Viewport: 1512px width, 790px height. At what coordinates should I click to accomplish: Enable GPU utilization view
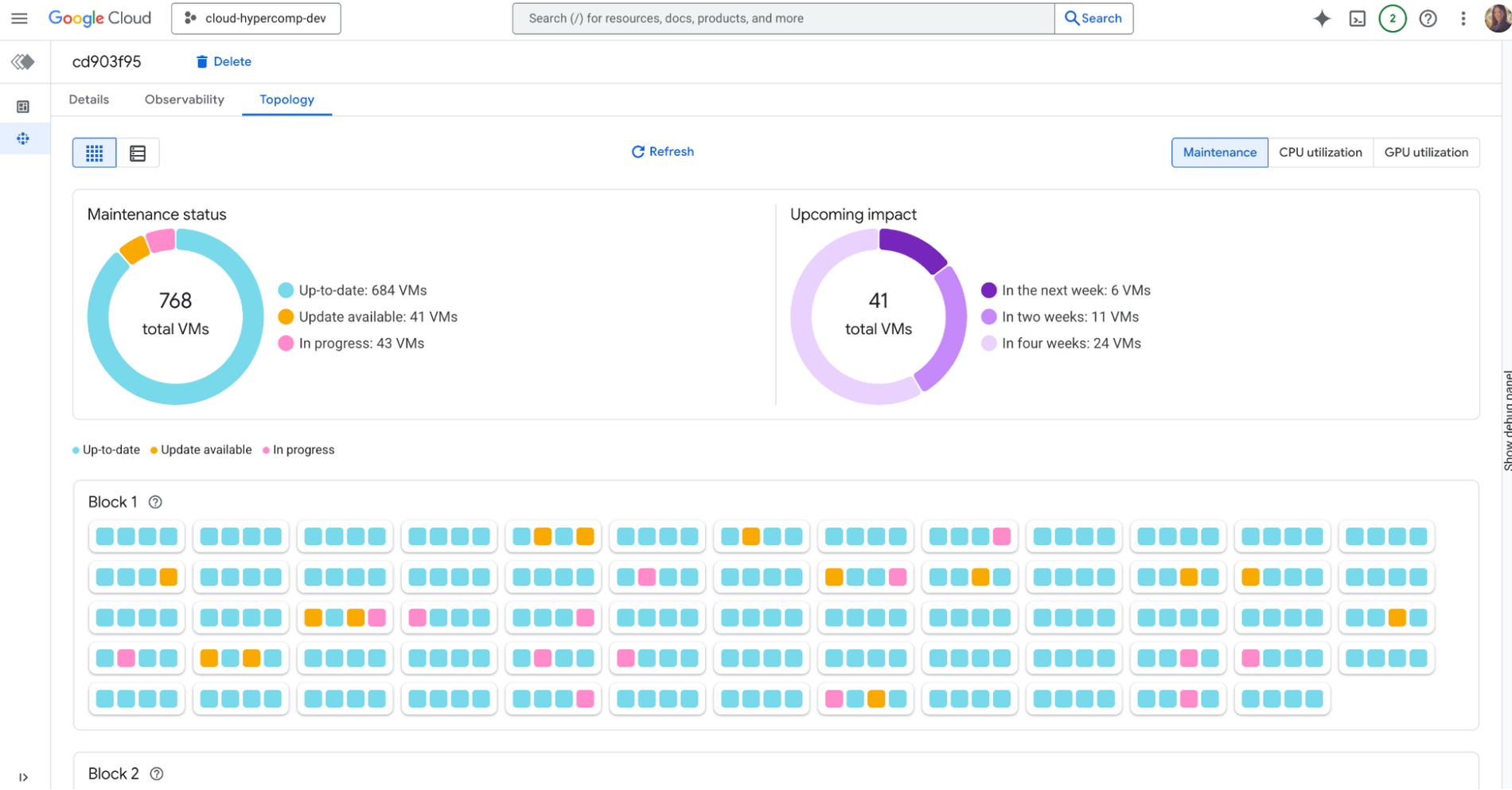(x=1426, y=152)
